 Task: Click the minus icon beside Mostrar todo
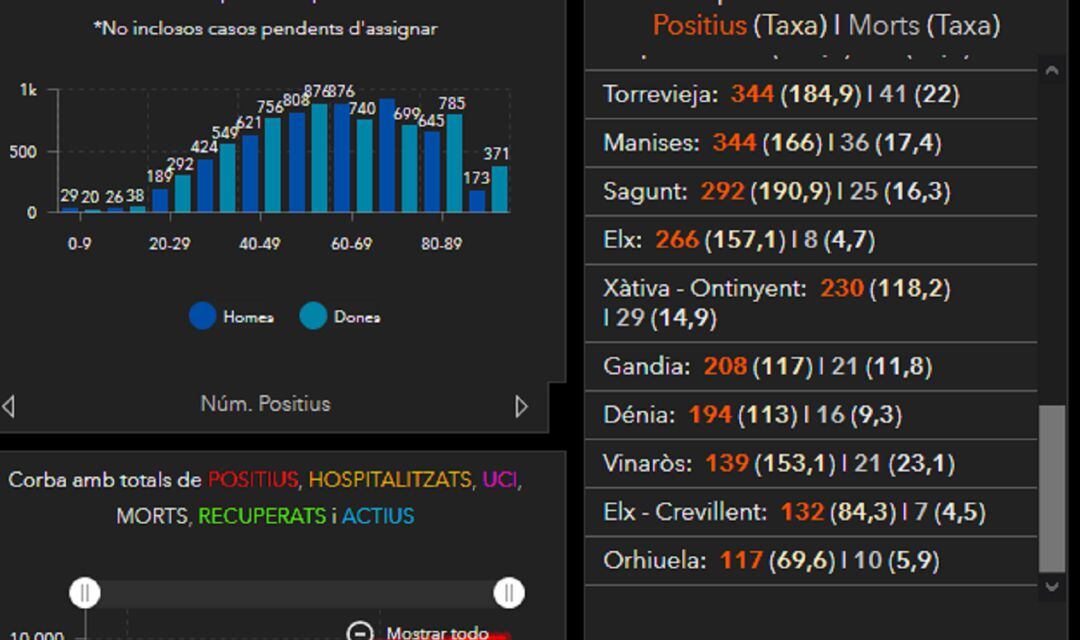tap(358, 631)
